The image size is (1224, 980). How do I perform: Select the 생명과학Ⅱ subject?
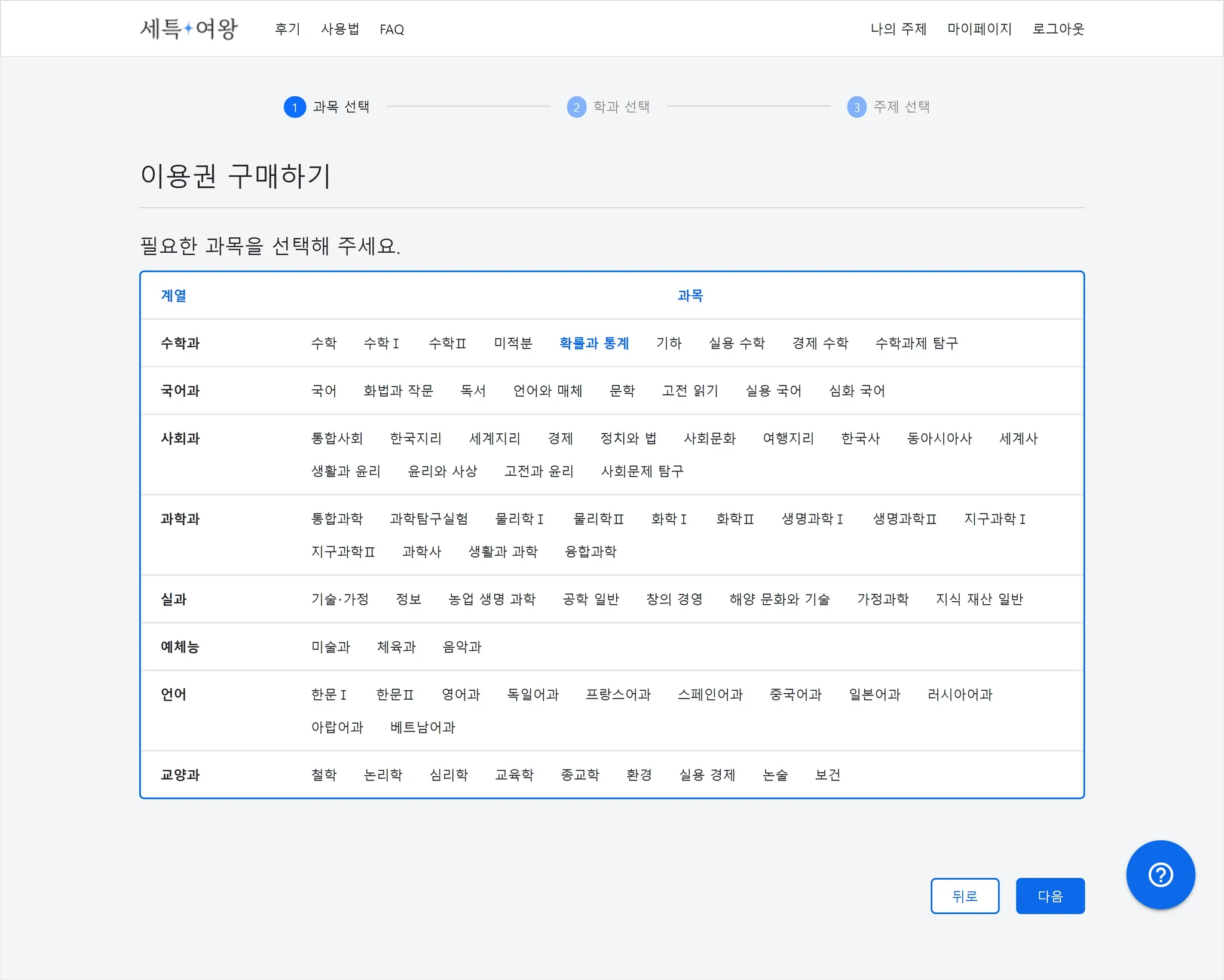pyautogui.click(x=904, y=519)
